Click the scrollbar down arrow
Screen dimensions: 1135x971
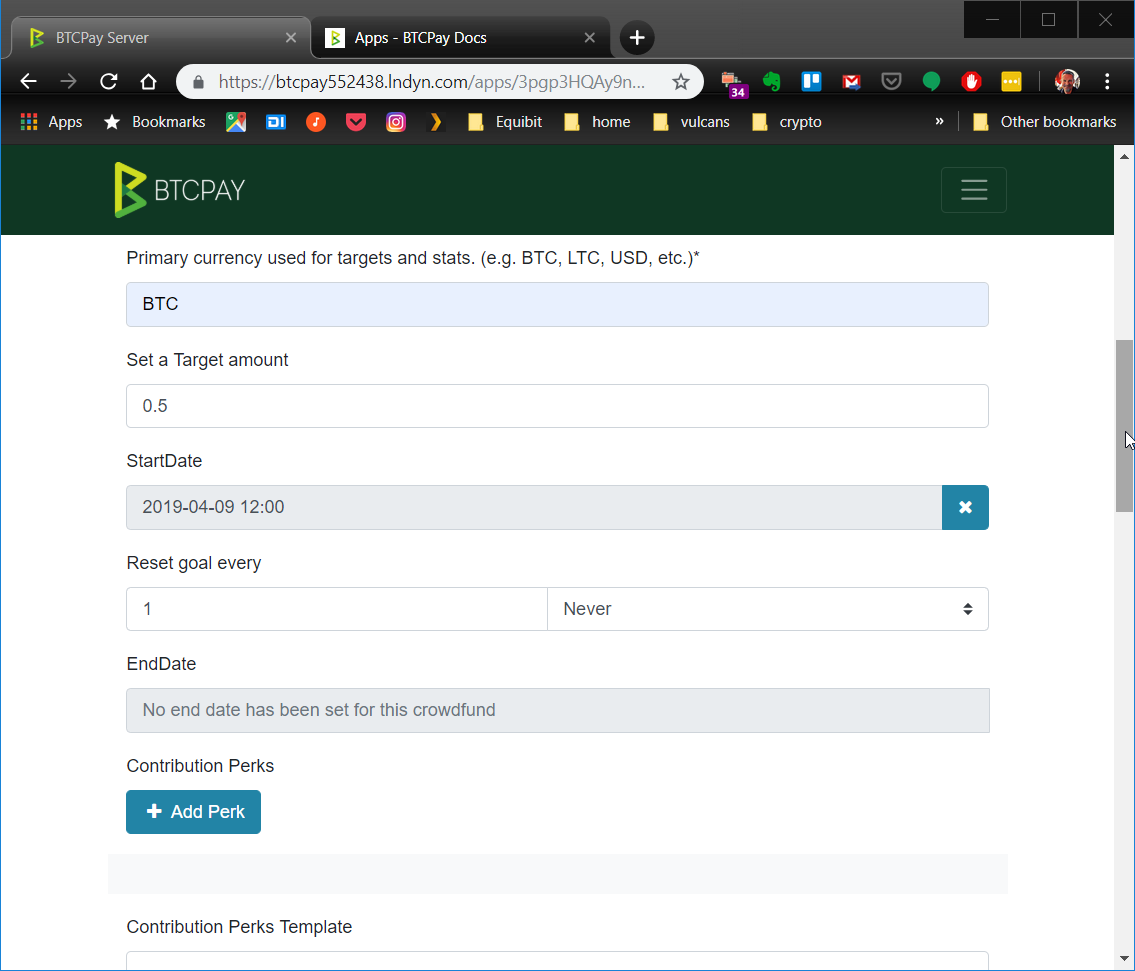coord(1124,959)
